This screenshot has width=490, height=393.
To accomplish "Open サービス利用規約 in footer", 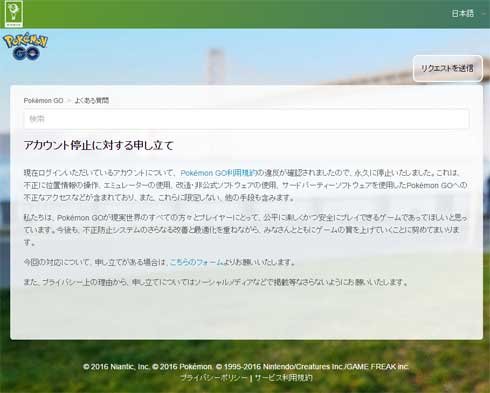I will point(283,378).
